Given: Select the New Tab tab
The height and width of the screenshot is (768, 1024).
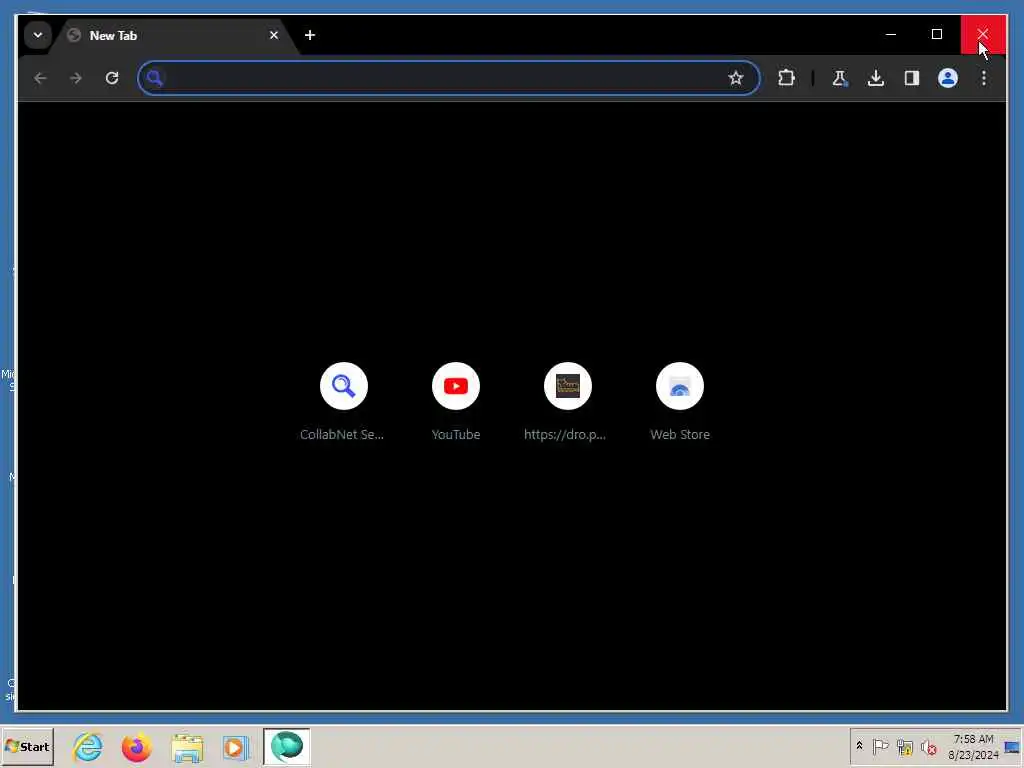Looking at the screenshot, I should [173, 35].
